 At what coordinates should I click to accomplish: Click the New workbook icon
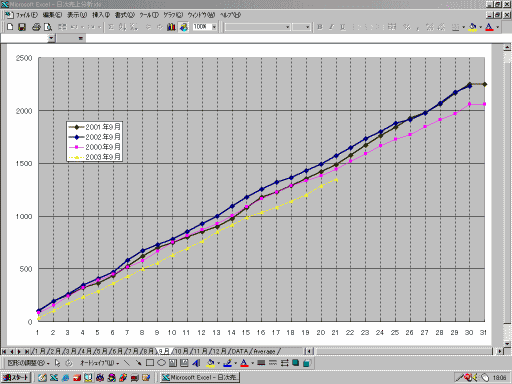point(10,27)
